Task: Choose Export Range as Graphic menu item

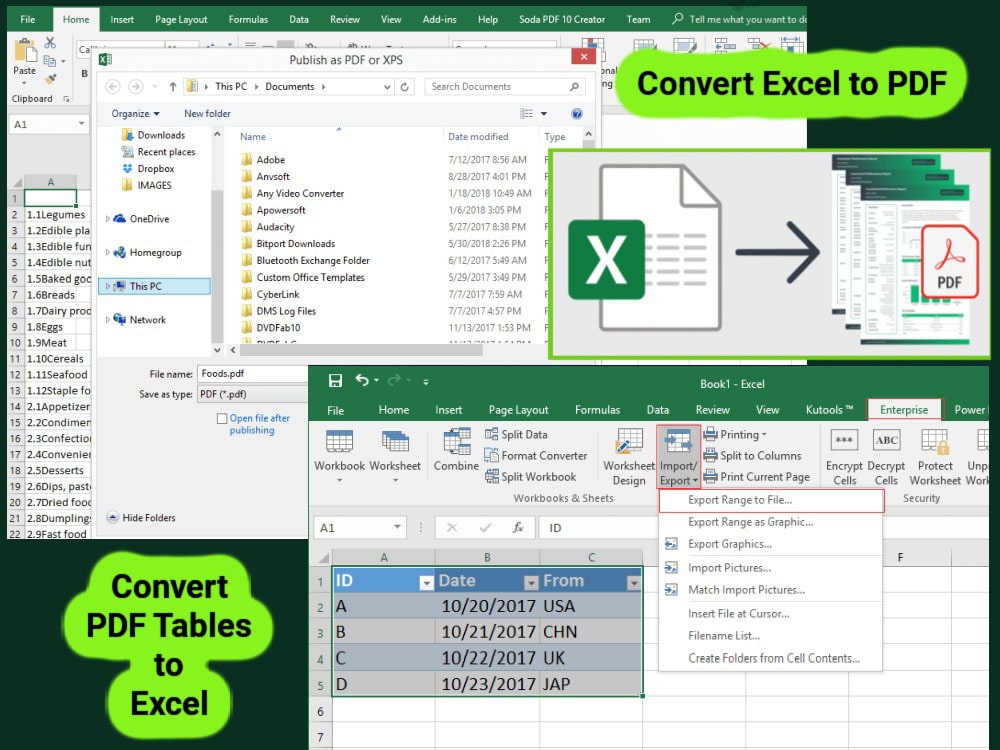Action: (771, 522)
